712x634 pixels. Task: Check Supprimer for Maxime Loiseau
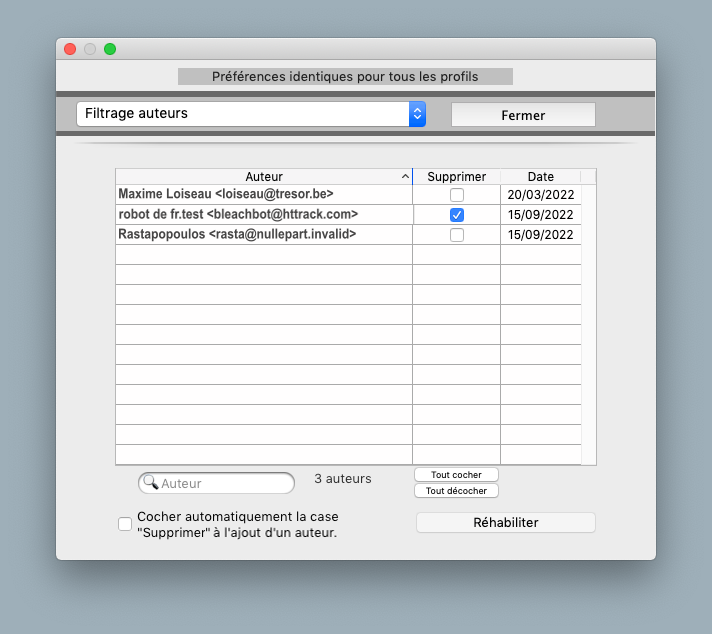tap(457, 195)
